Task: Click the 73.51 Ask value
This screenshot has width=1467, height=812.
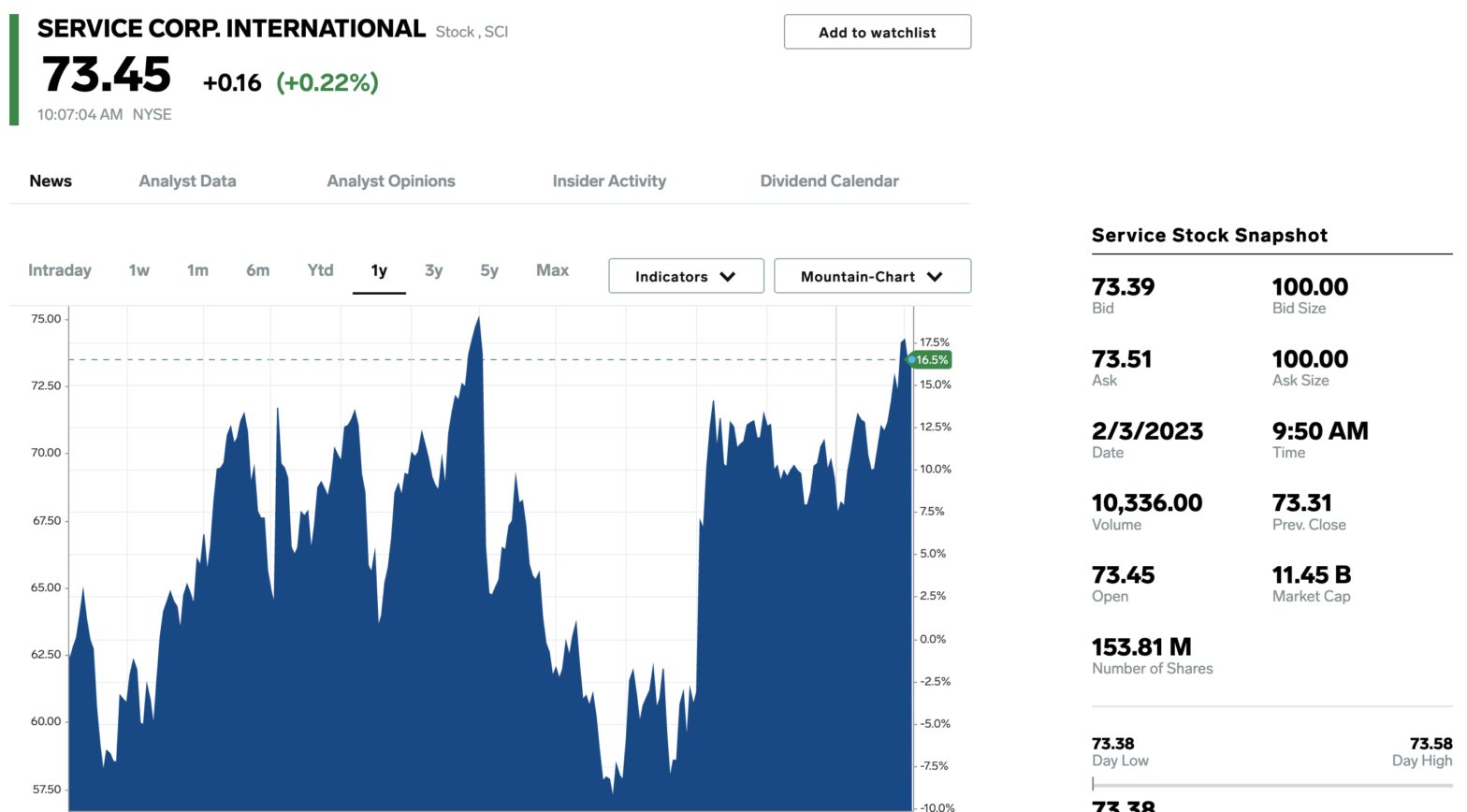Action: click(1122, 358)
